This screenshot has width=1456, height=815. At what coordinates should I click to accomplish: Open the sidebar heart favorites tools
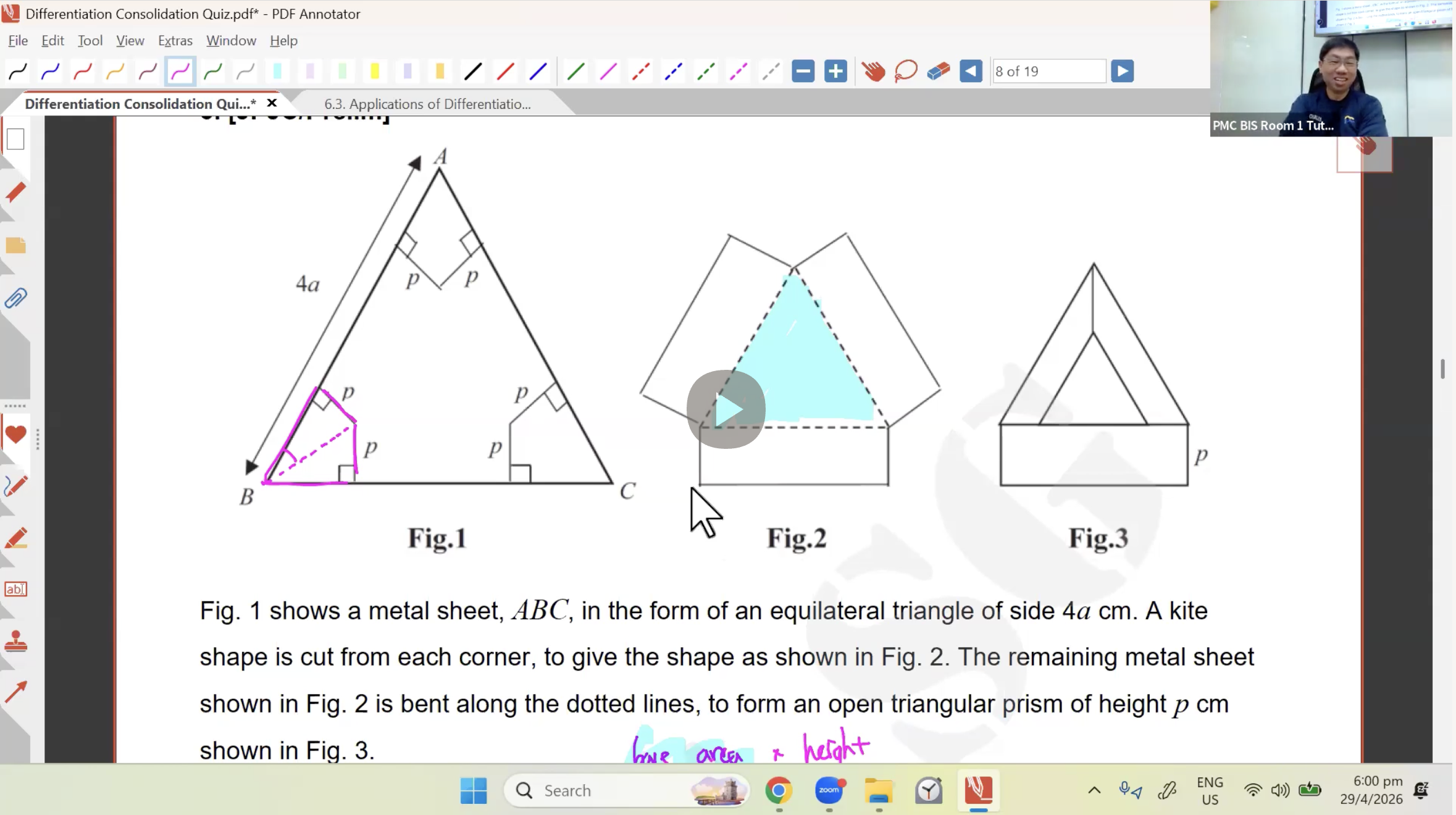[x=15, y=435]
